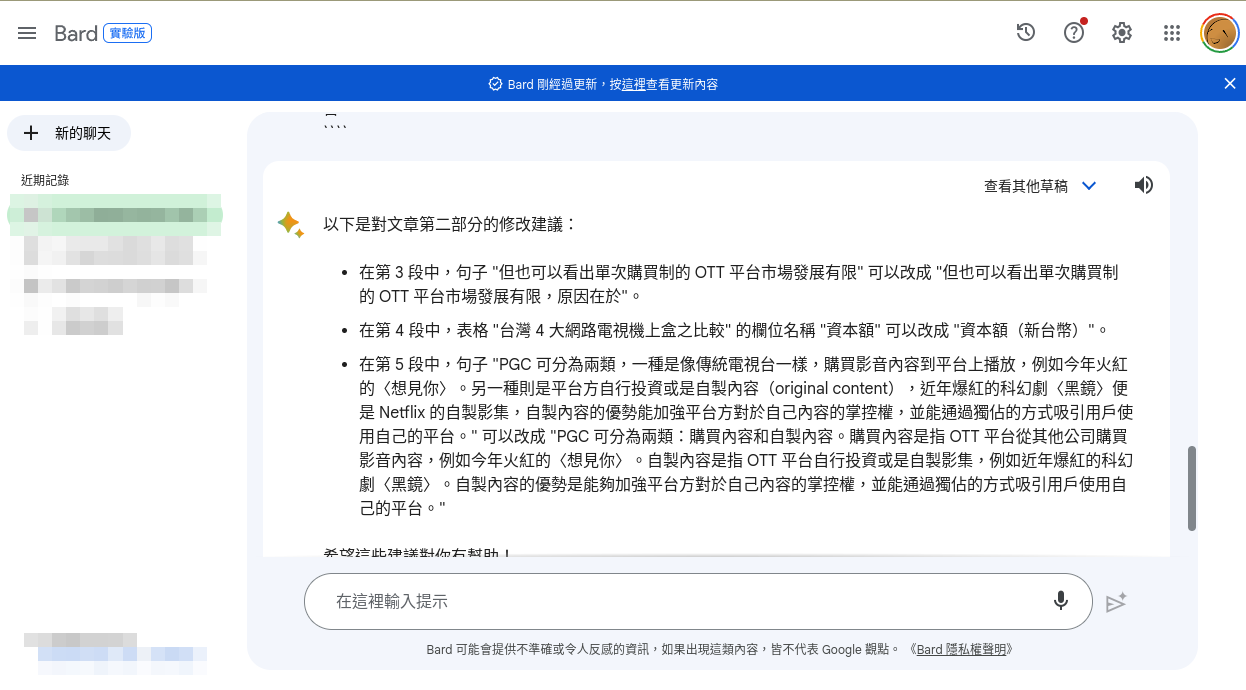Submit prompt with send icon
This screenshot has height=690, width=1246.
coord(1116,603)
